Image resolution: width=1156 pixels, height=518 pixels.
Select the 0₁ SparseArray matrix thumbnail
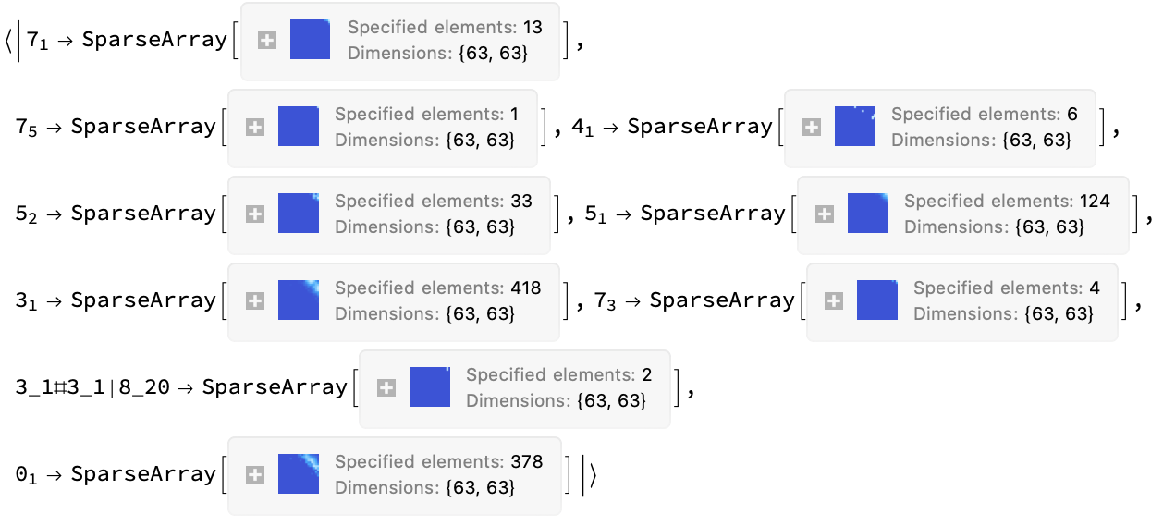pos(298,474)
